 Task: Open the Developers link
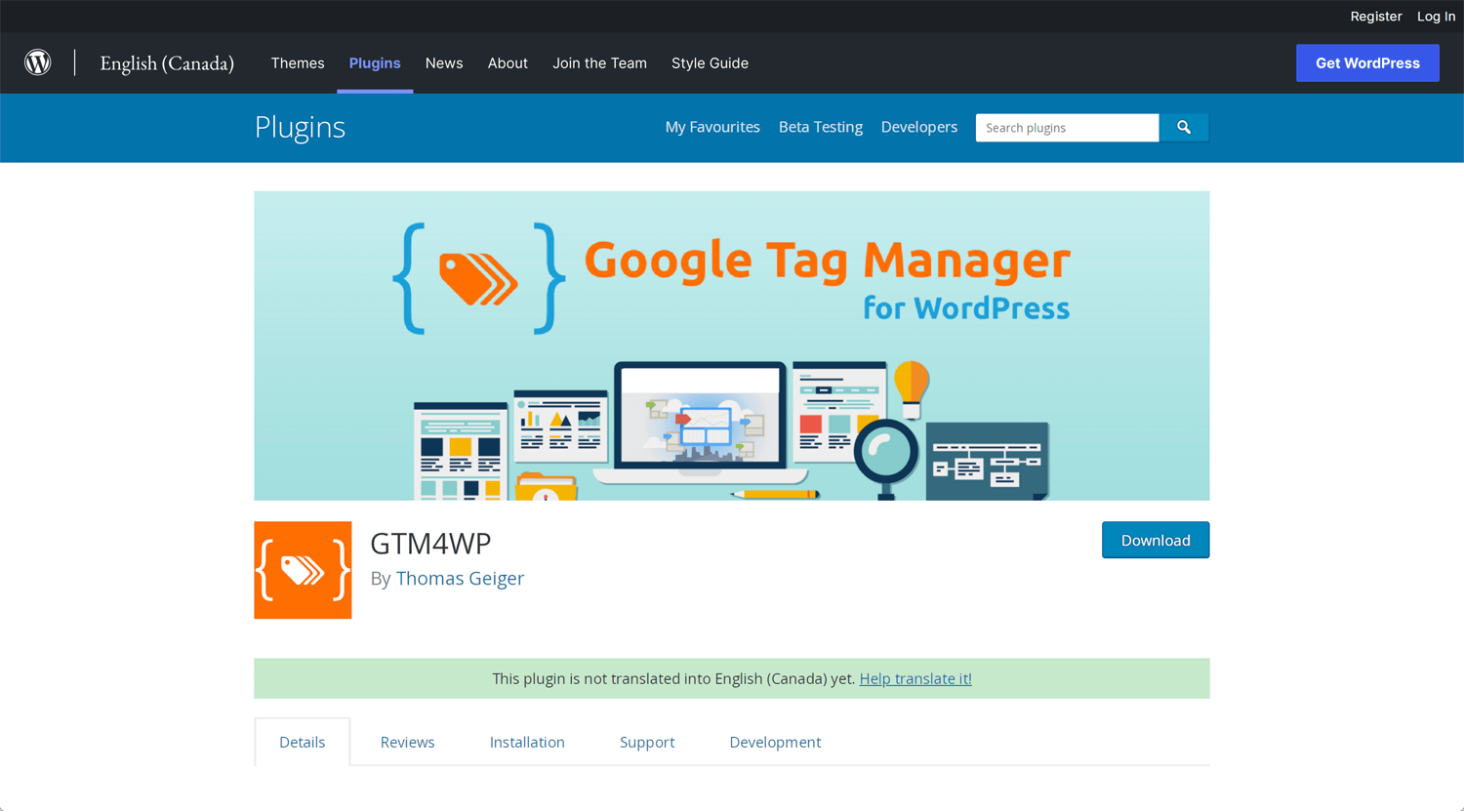pyautogui.click(x=919, y=128)
